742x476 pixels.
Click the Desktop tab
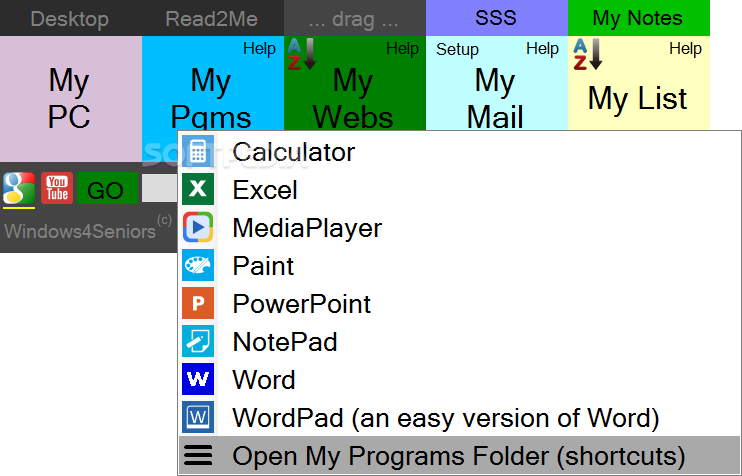(x=71, y=18)
